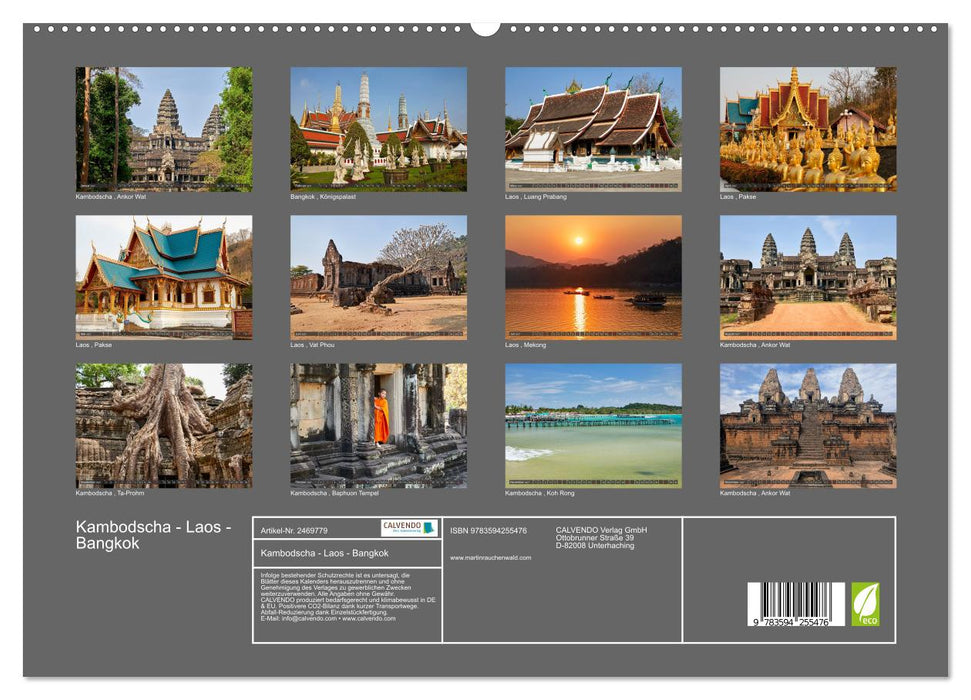Click 'Ottobrunner Straße 39' address line
This screenshot has width=971, height=700.
click(x=594, y=538)
